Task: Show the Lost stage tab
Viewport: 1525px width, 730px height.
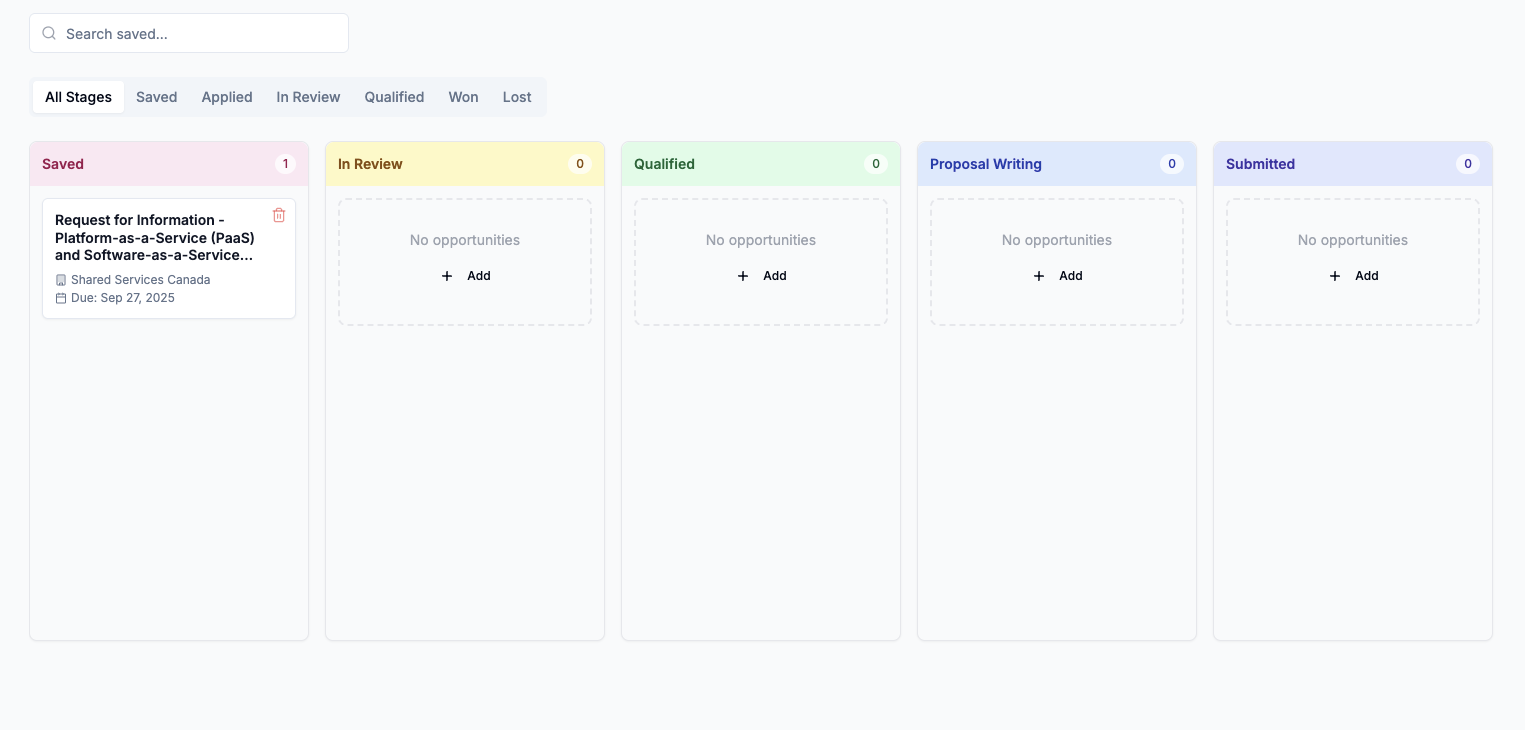Action: coord(517,97)
